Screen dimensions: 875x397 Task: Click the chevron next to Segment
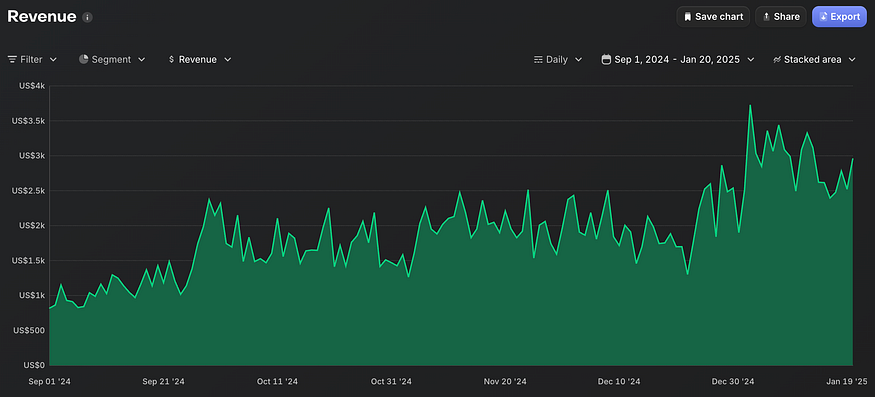click(x=141, y=59)
